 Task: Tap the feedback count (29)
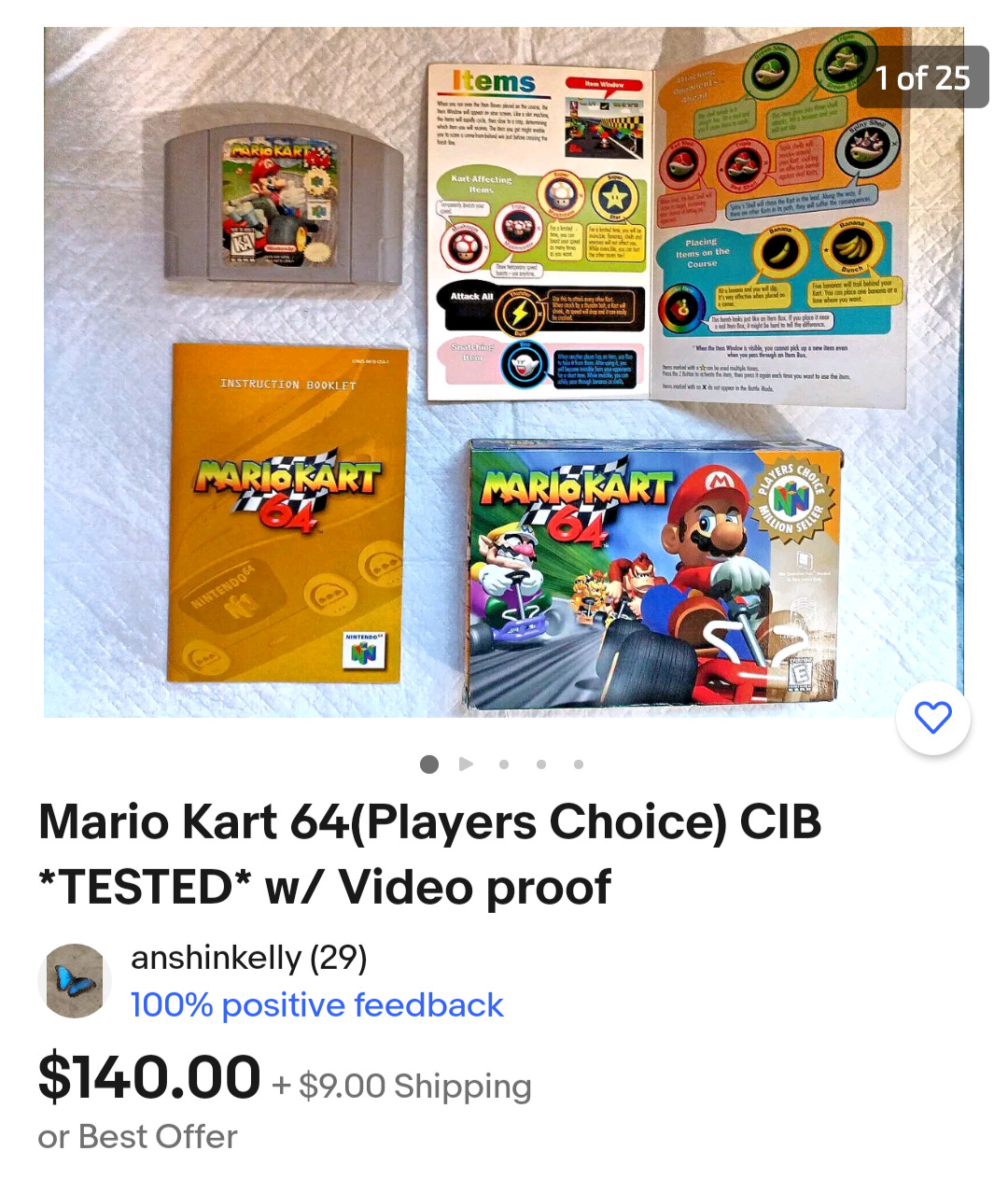[x=338, y=958]
